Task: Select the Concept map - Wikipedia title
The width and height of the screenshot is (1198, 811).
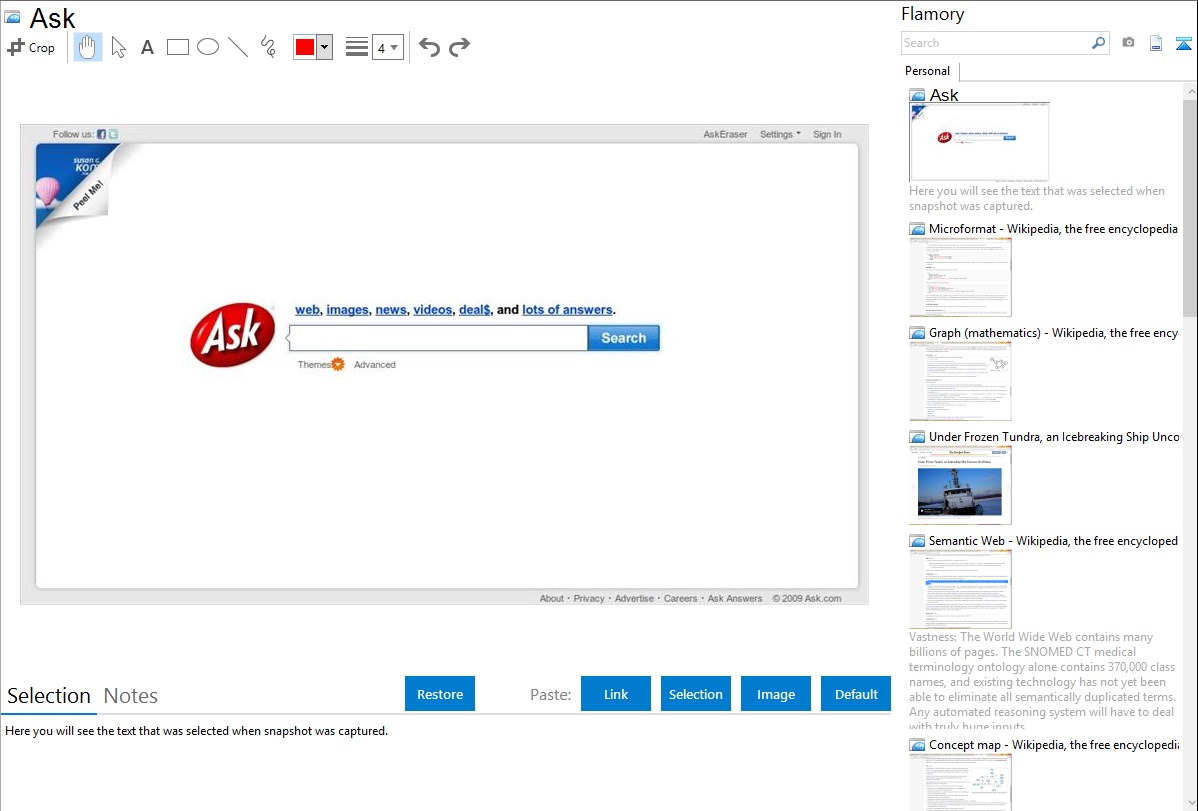Action: (1054, 744)
